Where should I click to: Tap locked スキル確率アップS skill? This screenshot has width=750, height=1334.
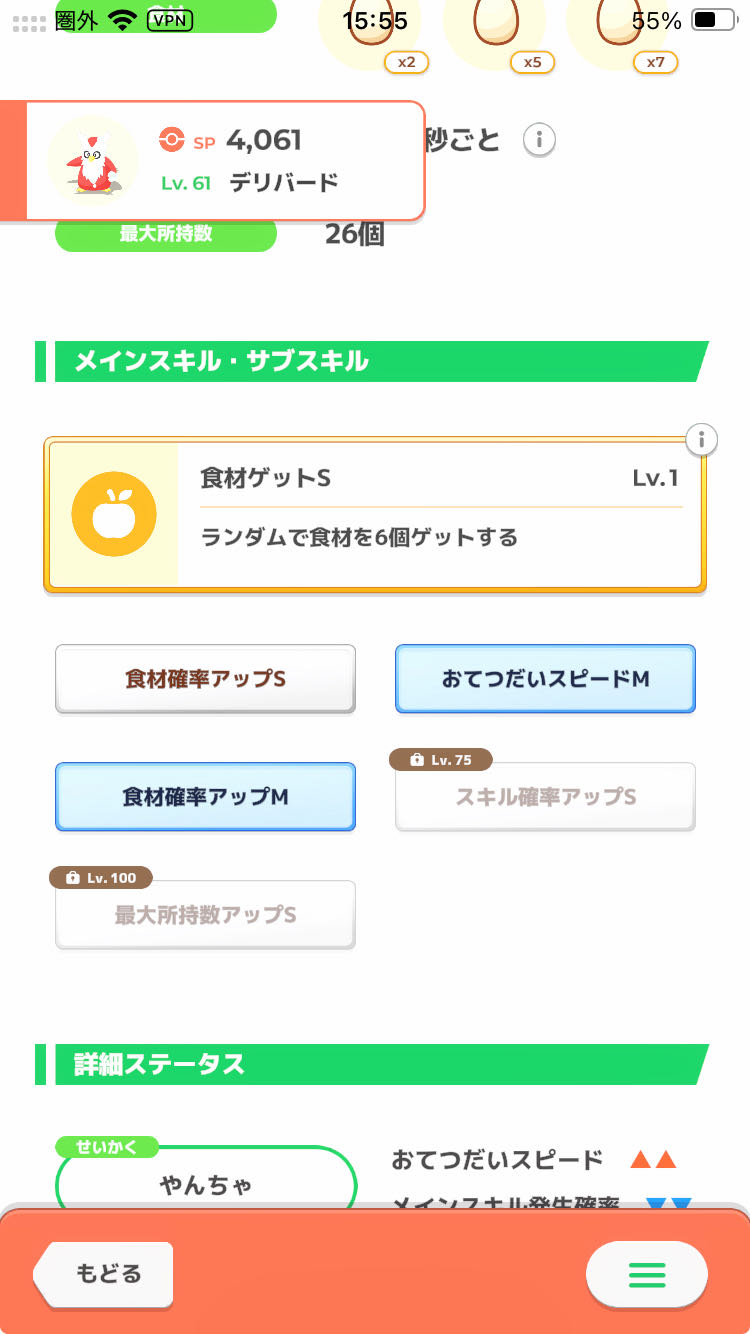[x=545, y=799]
